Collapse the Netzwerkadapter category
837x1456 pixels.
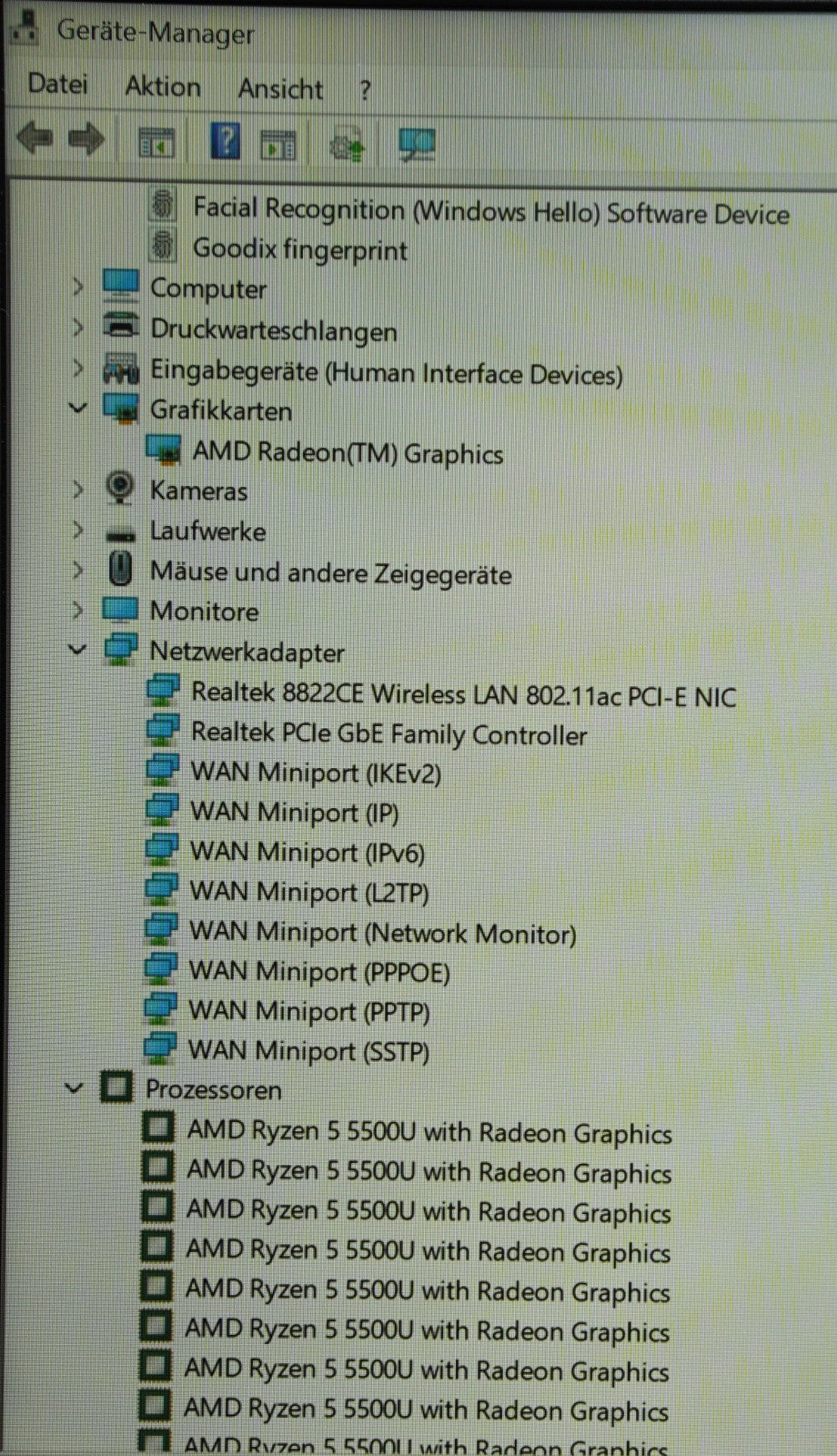pos(77,650)
